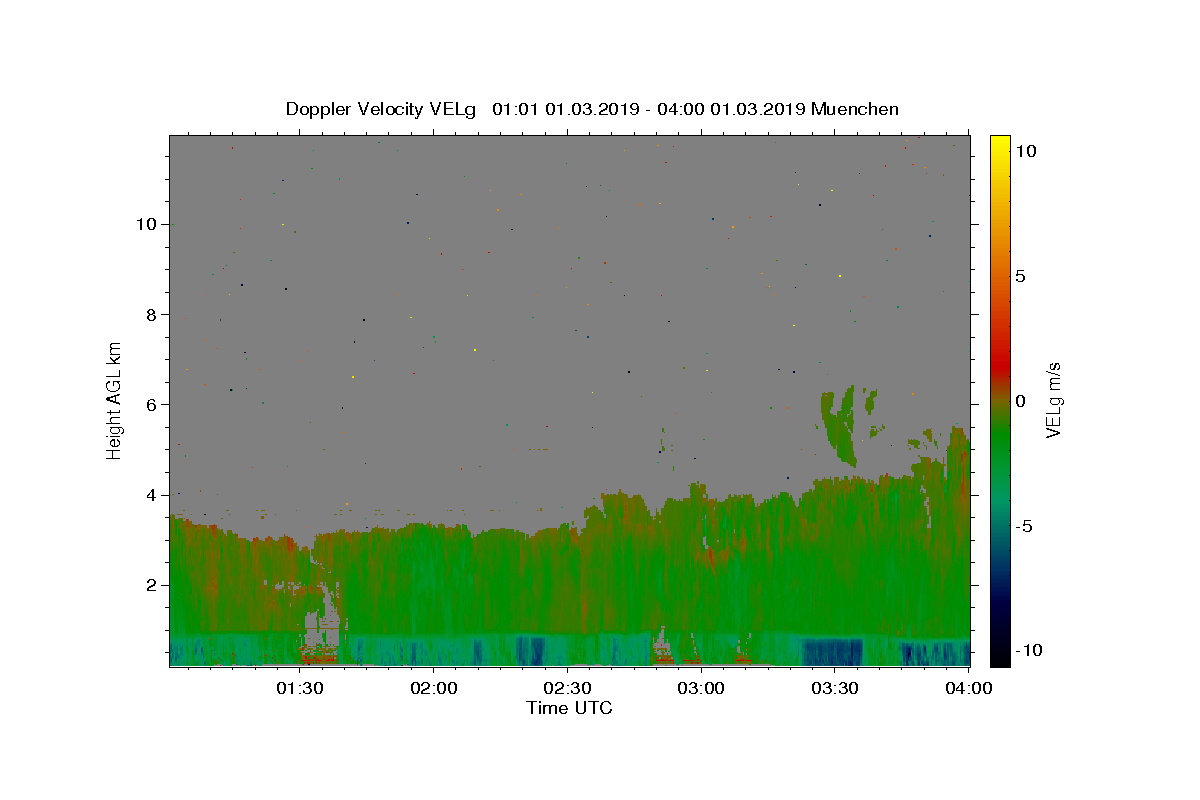Screen dimensions: 1200x800
Task: Click the 'Height AGL km' axis label
Action: click(x=114, y=399)
